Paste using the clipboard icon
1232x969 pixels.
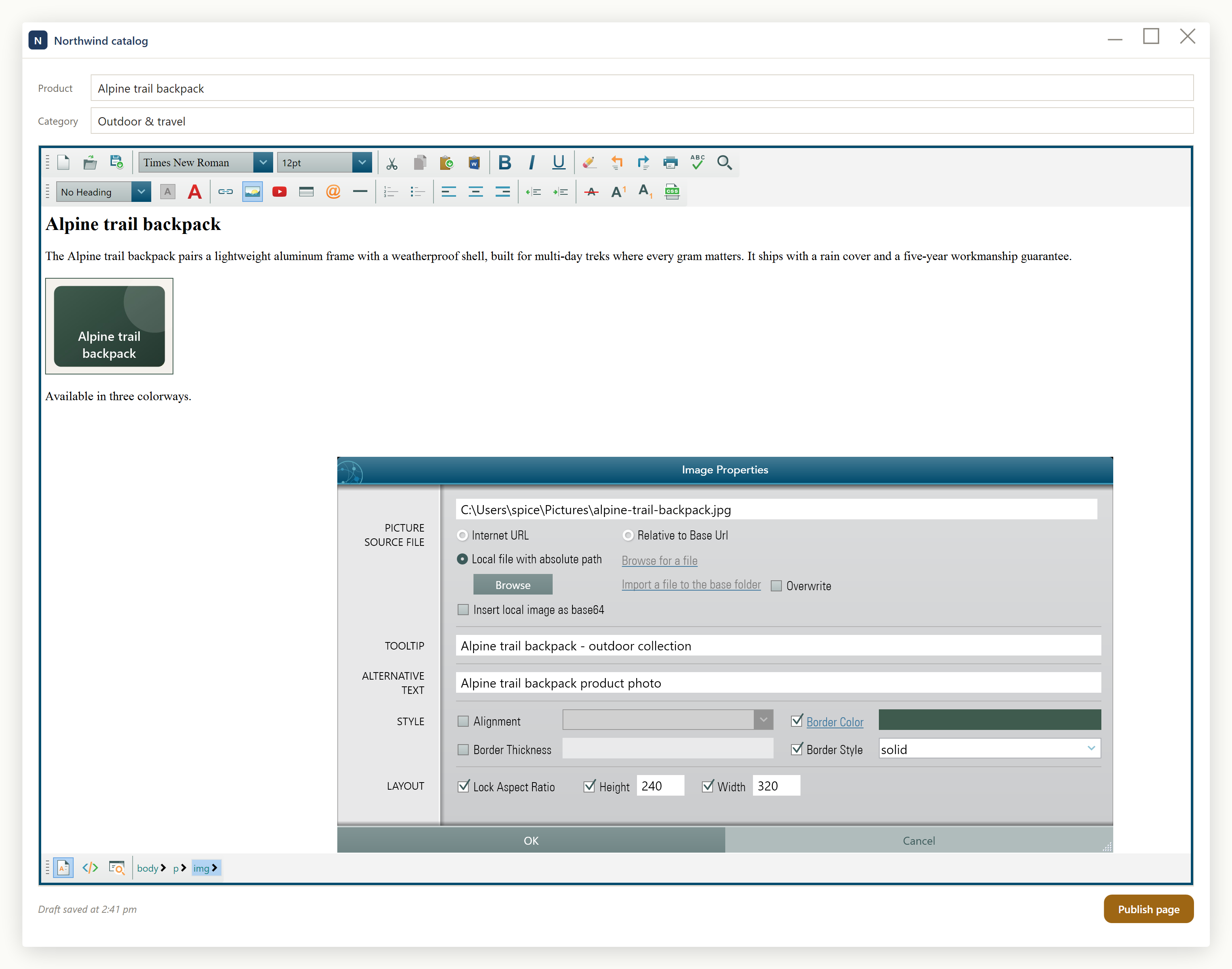point(447,163)
